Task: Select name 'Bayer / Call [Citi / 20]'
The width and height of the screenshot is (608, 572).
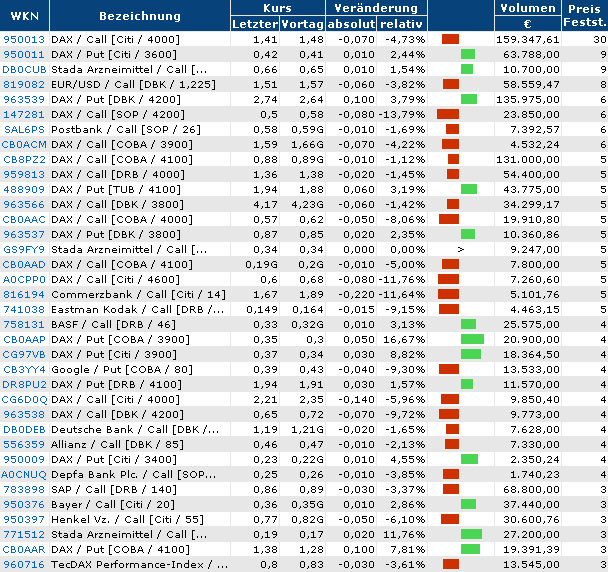Action: (x=113, y=505)
